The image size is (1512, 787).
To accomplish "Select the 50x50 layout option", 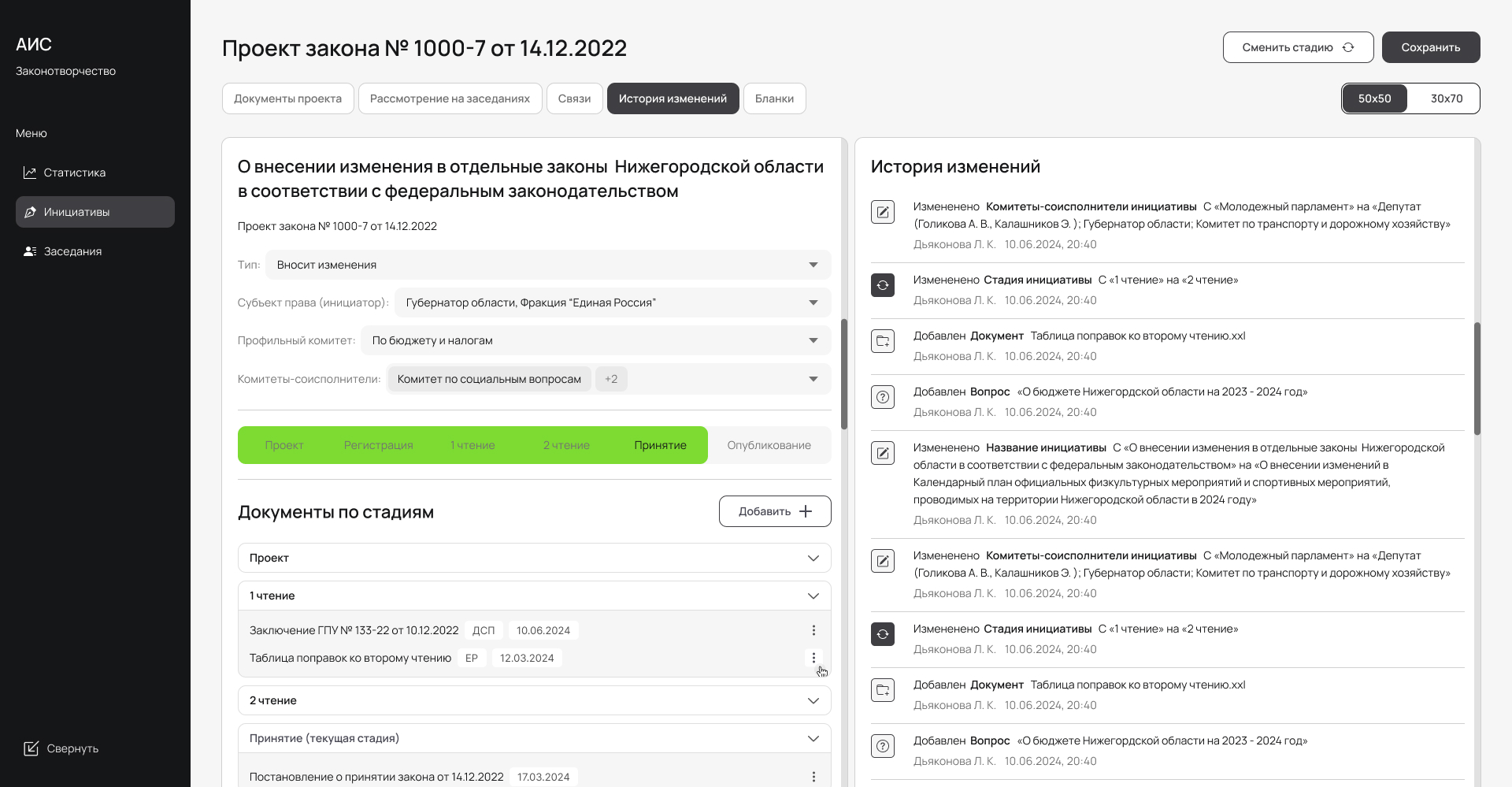I will tap(1374, 98).
